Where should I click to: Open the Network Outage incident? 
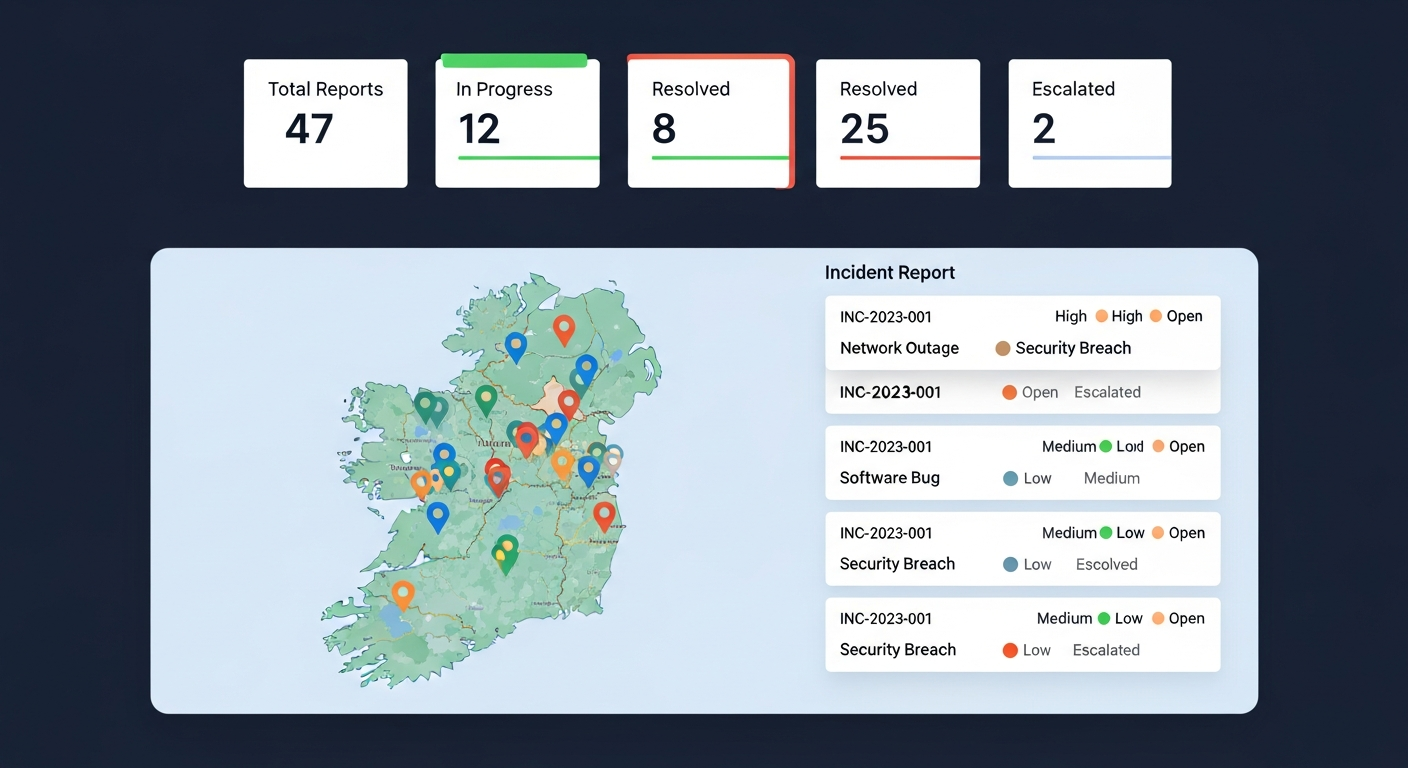(1022, 332)
